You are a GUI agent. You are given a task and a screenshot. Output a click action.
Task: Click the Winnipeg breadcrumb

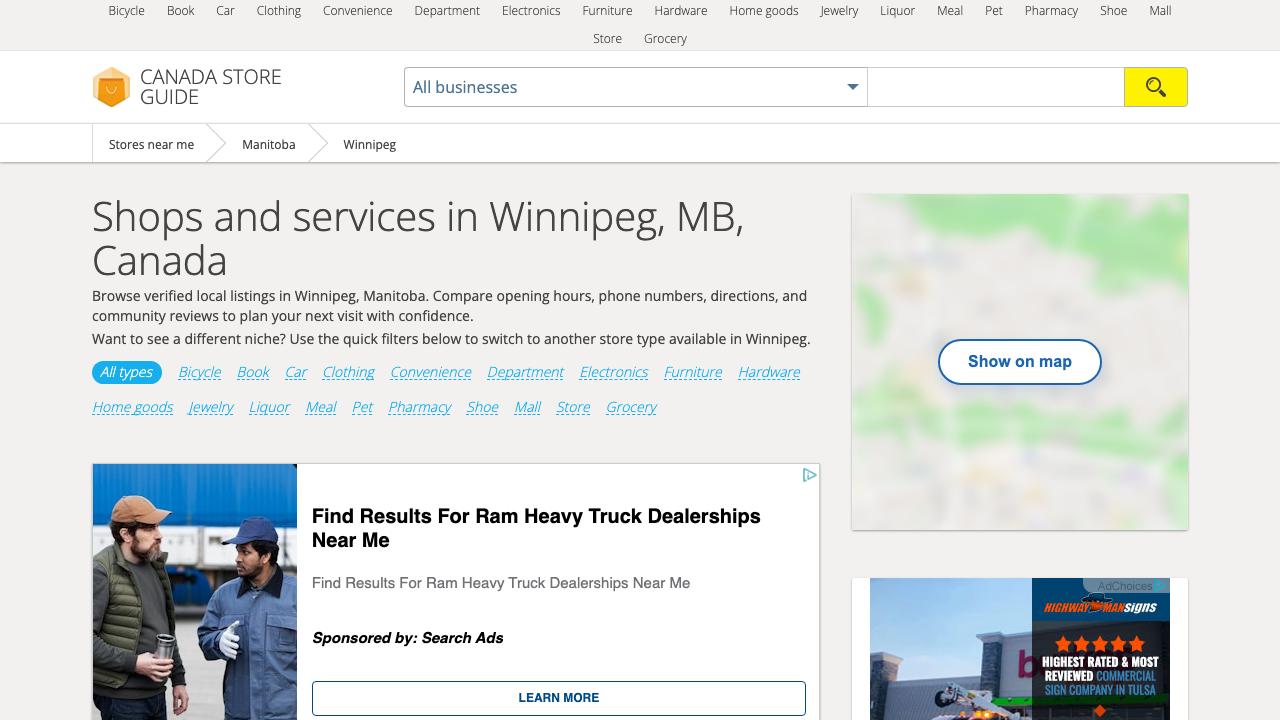pos(369,144)
